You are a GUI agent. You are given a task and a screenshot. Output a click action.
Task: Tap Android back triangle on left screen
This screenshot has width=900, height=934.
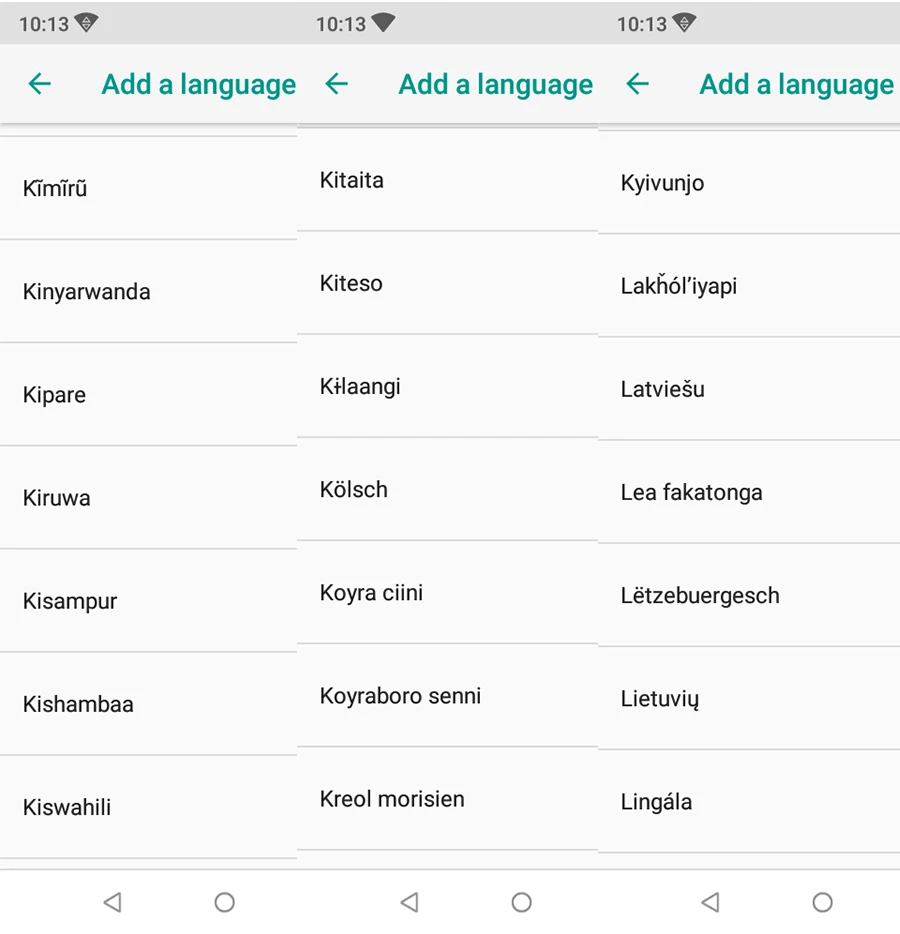tap(113, 902)
